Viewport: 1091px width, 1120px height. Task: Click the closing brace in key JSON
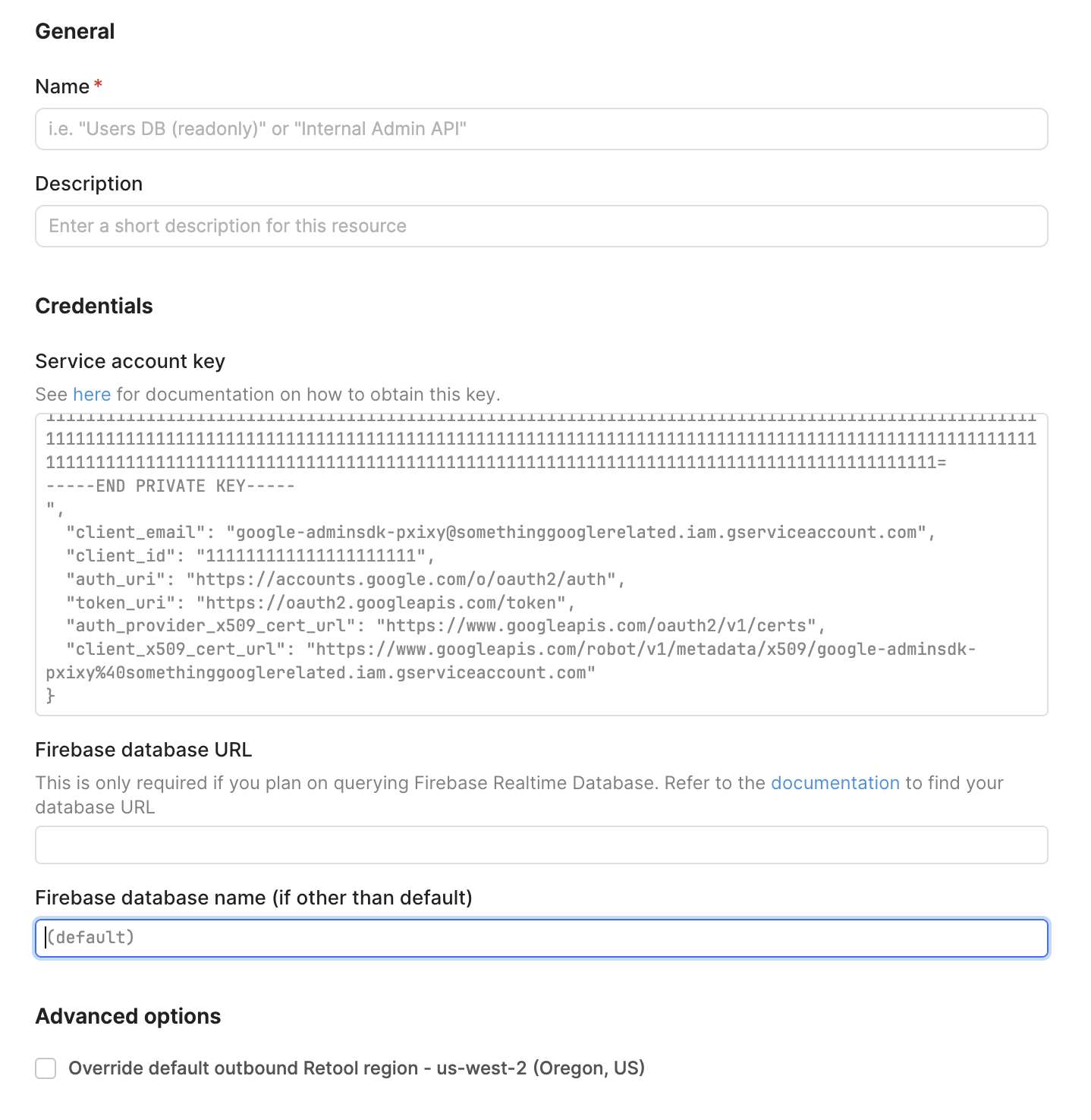point(51,696)
